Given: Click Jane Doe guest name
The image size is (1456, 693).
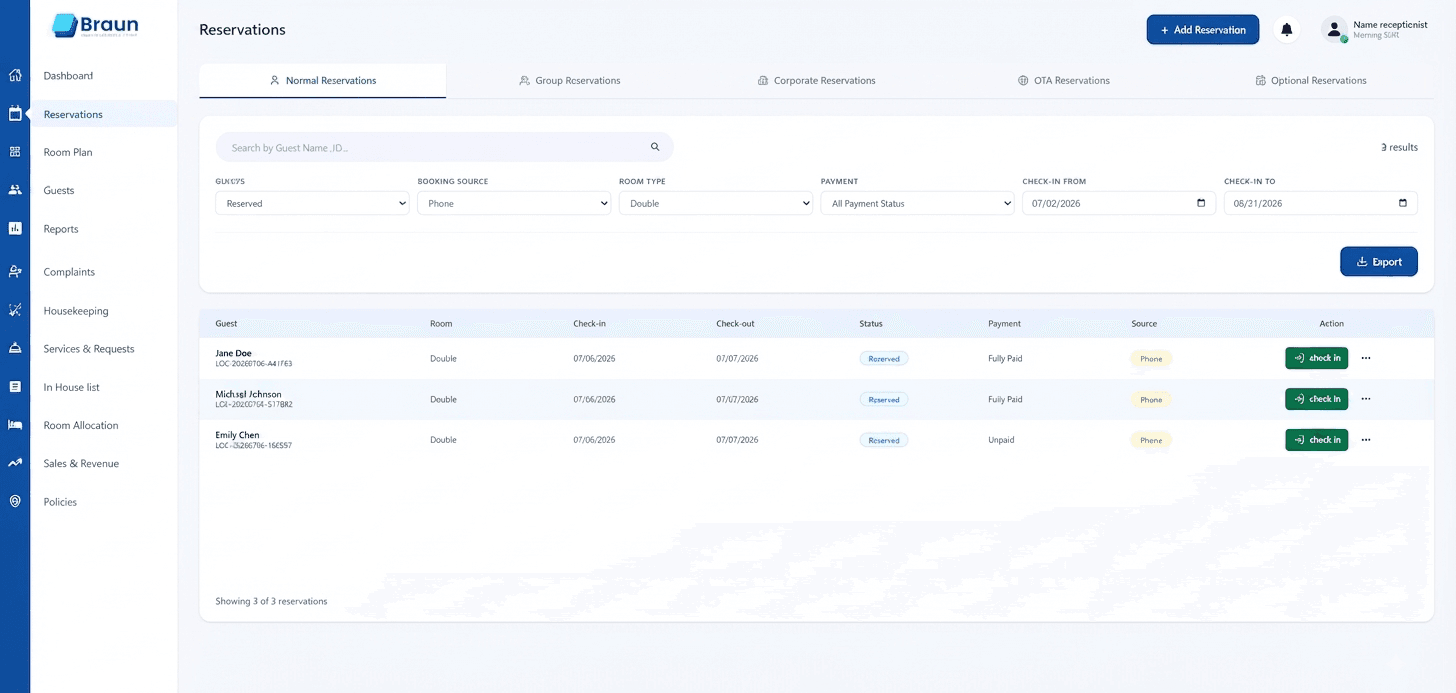Looking at the screenshot, I should point(233,353).
